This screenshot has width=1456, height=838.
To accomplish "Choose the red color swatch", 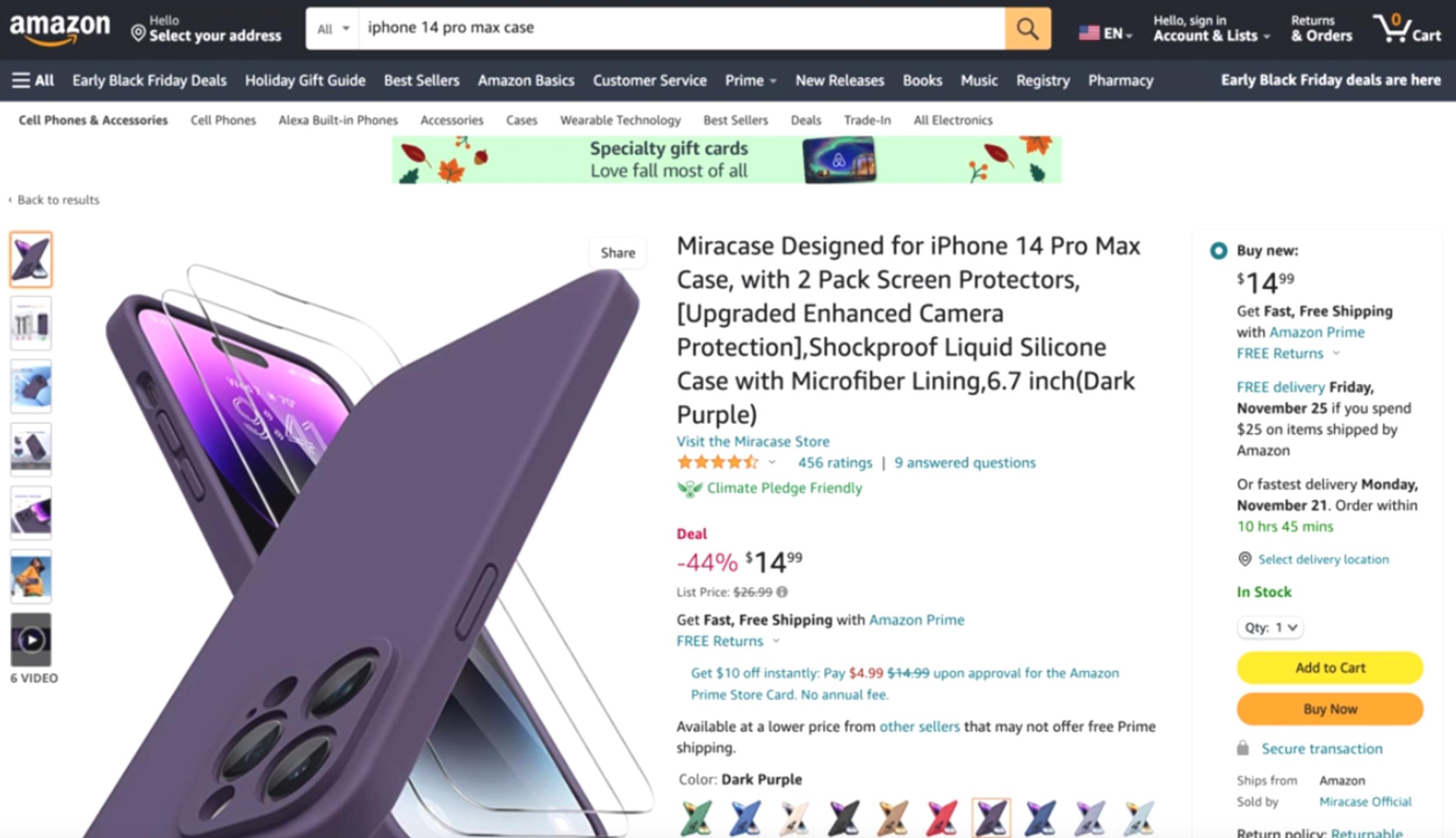I will tap(941, 818).
